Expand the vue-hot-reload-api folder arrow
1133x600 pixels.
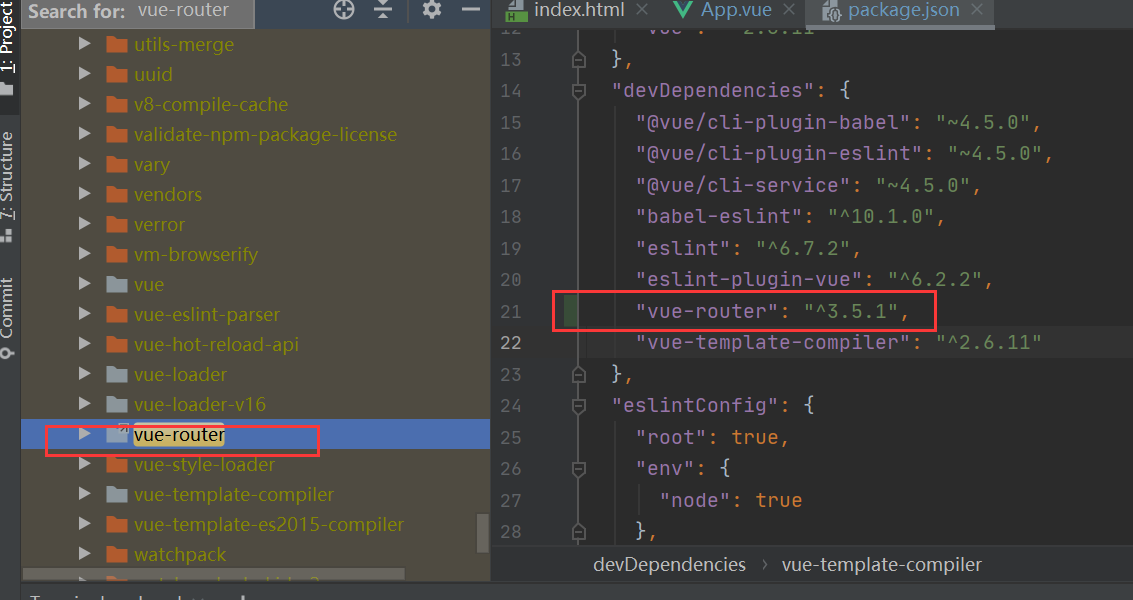85,344
